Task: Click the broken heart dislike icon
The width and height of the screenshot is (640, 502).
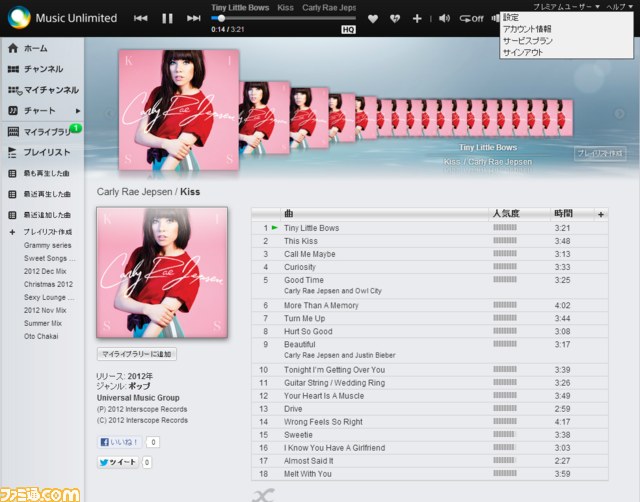Action: tap(395, 19)
